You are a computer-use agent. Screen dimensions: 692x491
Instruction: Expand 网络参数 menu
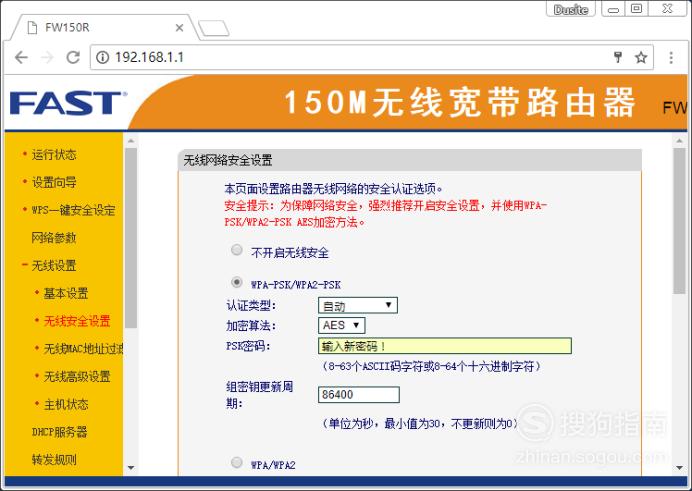tap(54, 238)
